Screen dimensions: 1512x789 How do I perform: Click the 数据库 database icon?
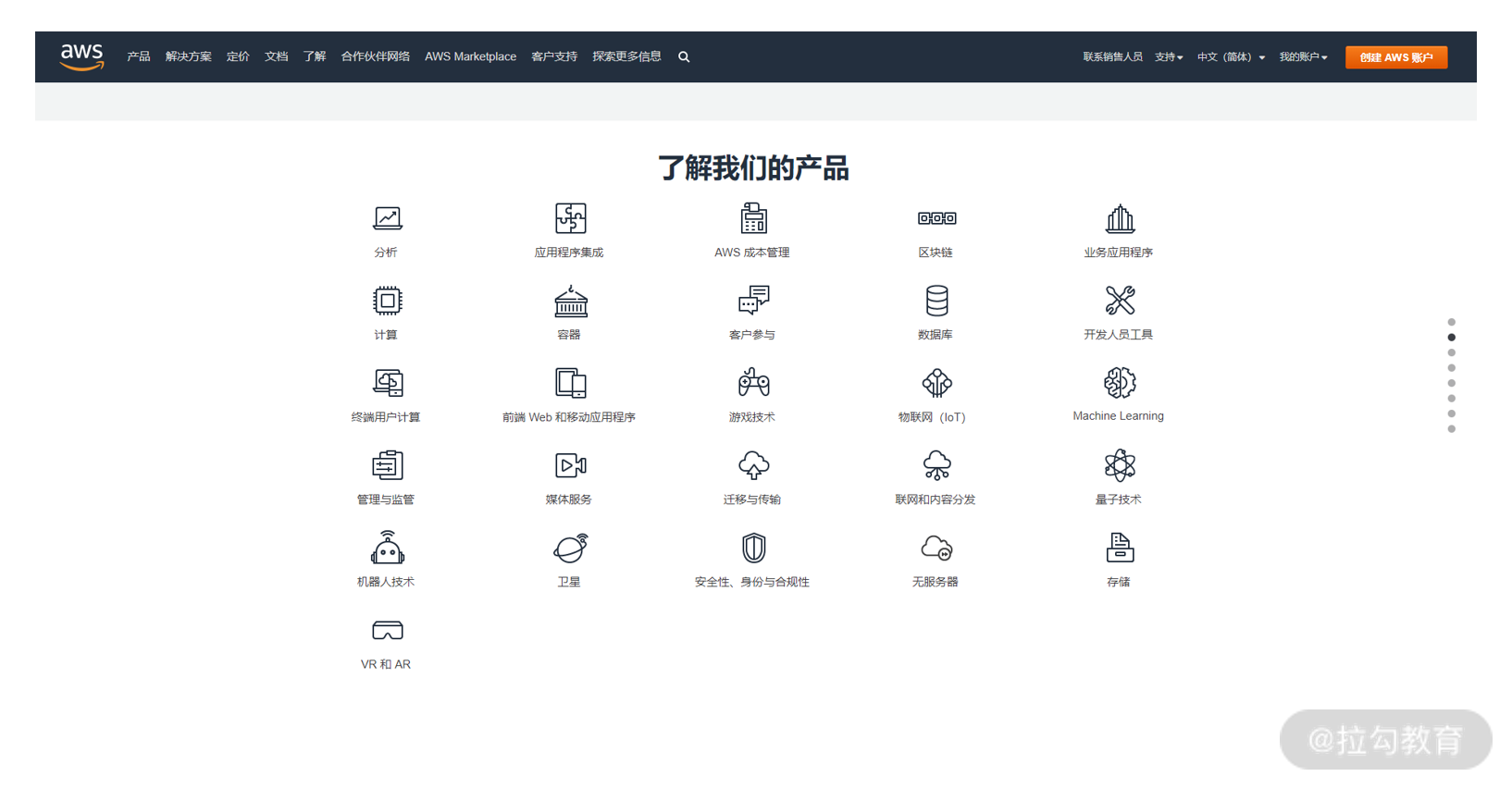(x=936, y=301)
